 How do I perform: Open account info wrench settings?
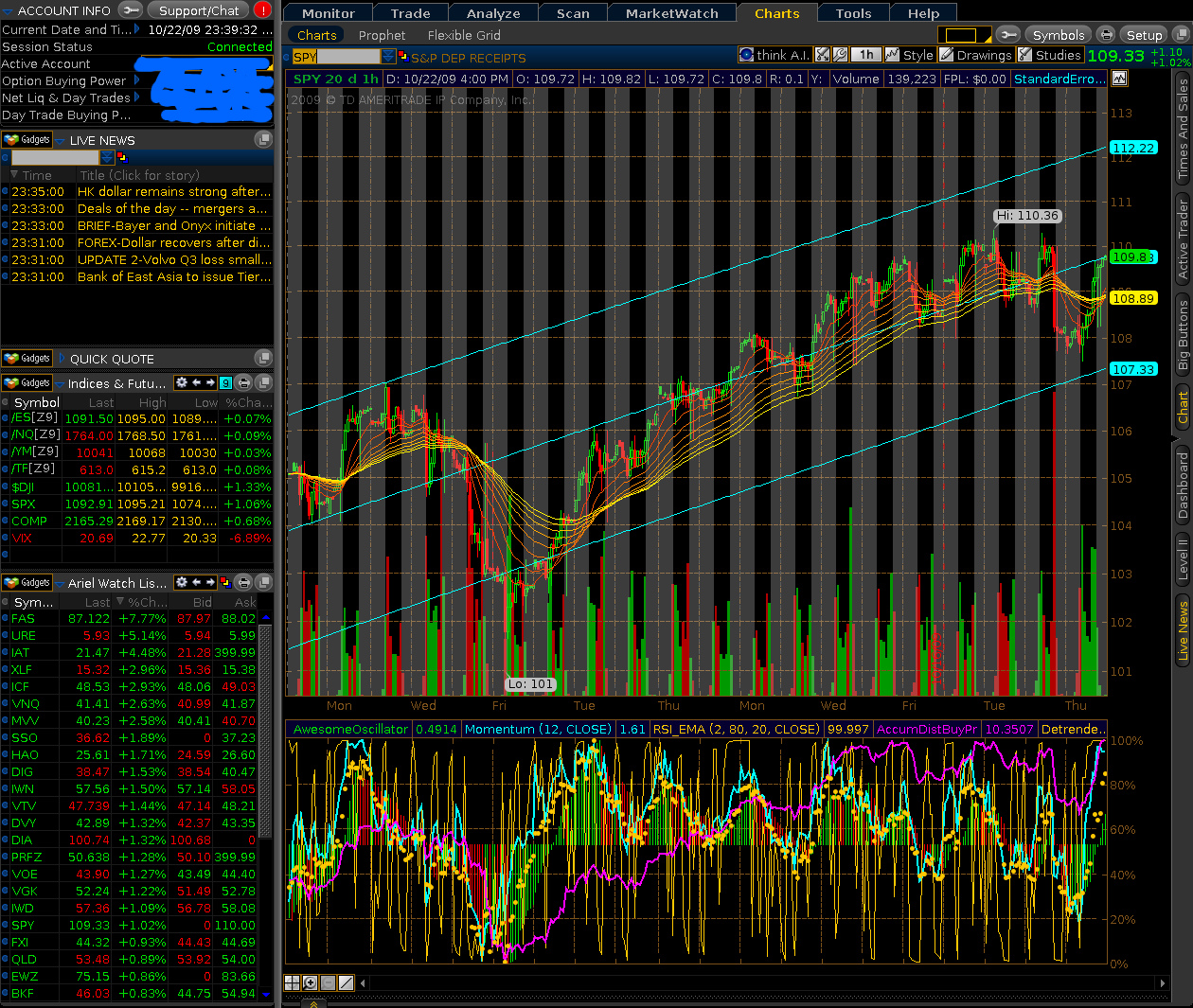point(131,10)
